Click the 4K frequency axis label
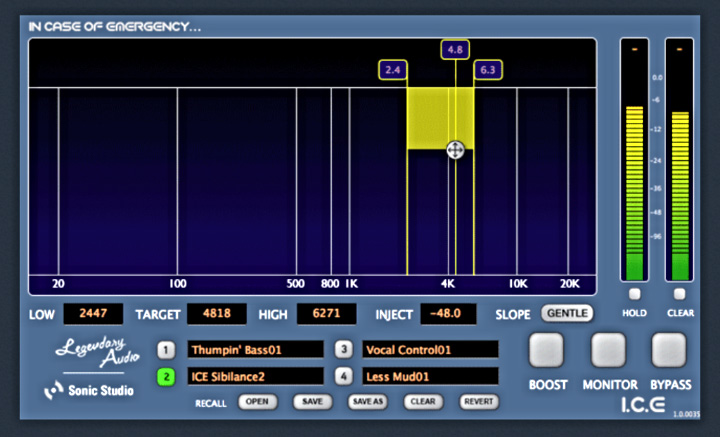Viewport: 720px width, 437px height. (x=448, y=284)
